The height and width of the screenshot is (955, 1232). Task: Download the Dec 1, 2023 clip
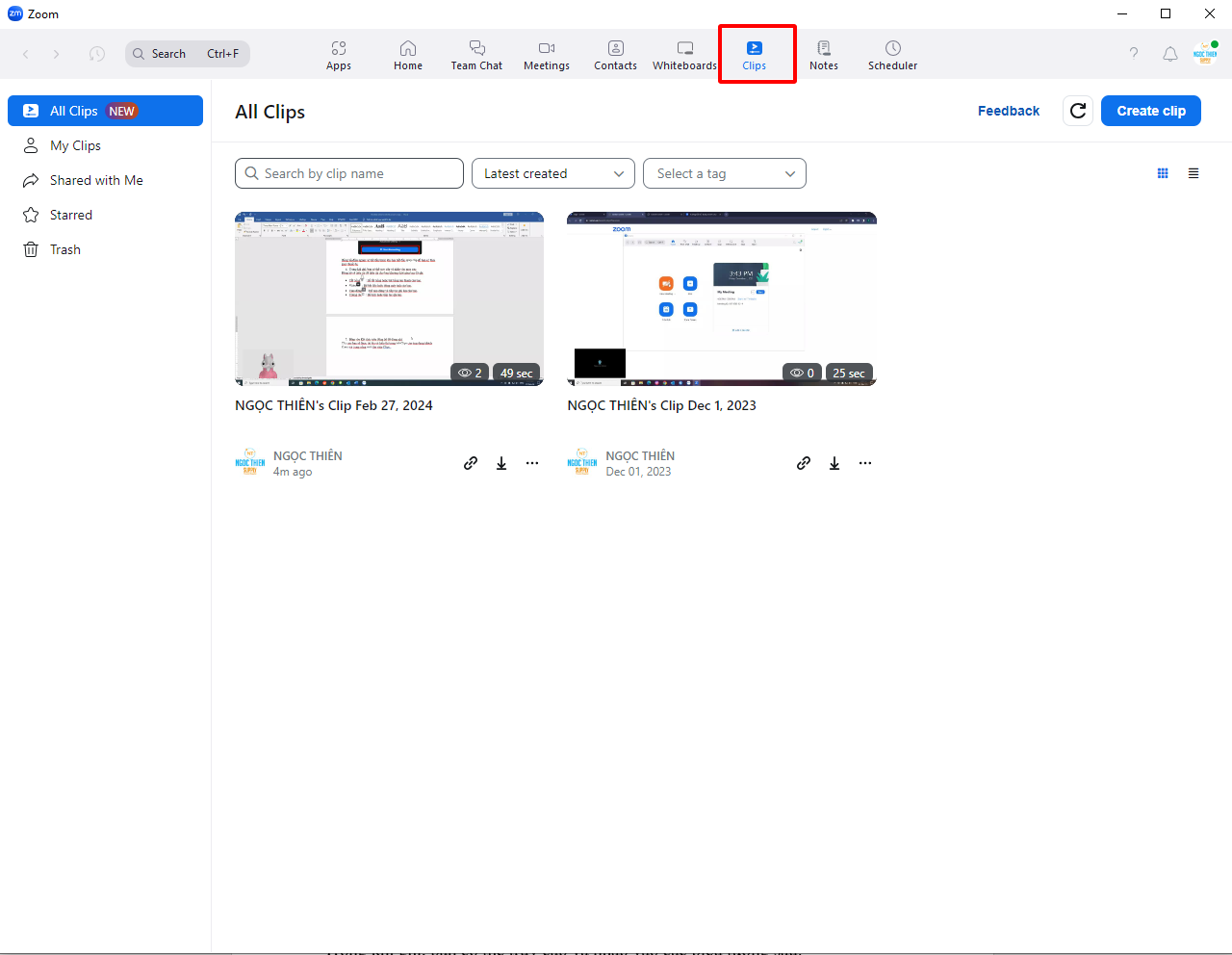(834, 463)
